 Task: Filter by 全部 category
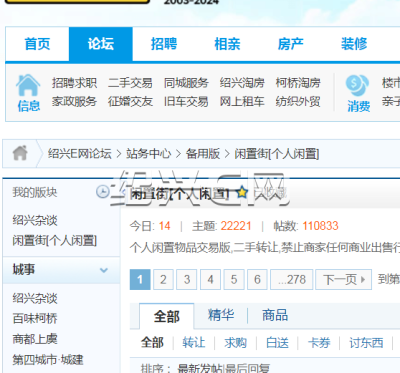click(152, 343)
